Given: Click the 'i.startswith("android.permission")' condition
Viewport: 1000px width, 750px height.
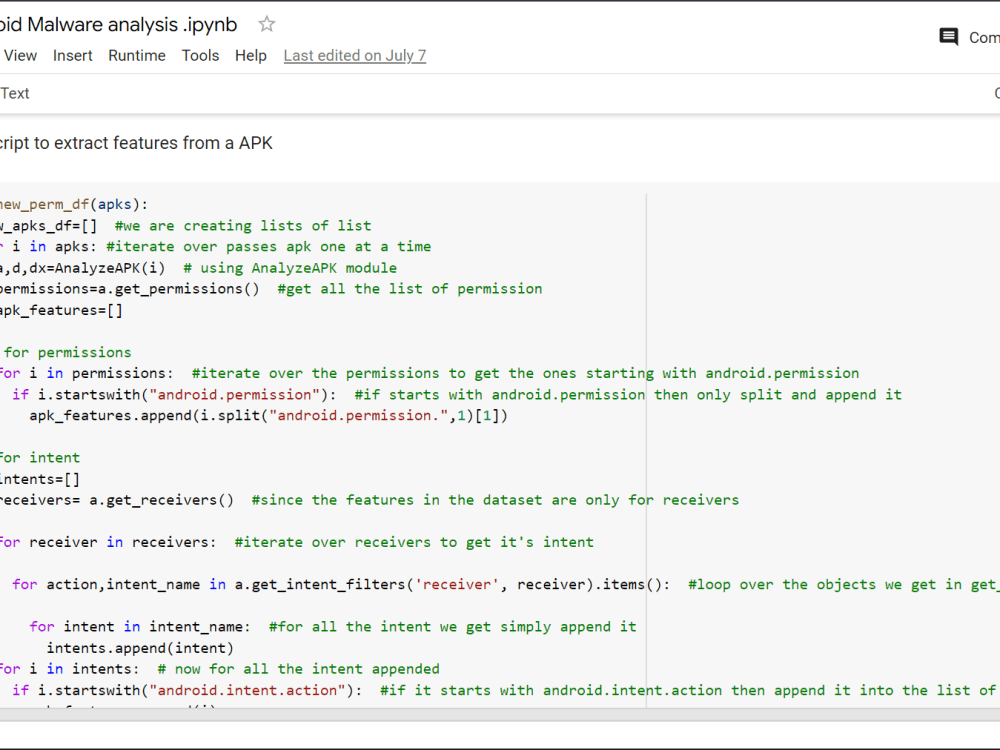Looking at the screenshot, I should pos(182,395).
